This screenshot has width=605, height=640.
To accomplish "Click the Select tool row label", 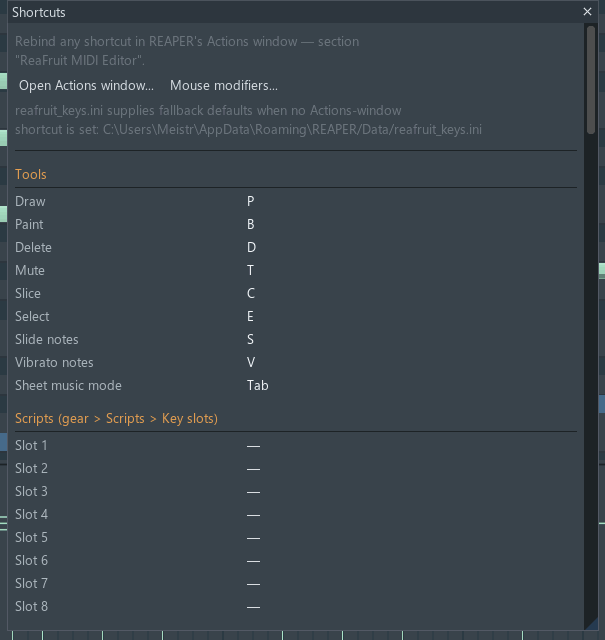I will point(32,316).
